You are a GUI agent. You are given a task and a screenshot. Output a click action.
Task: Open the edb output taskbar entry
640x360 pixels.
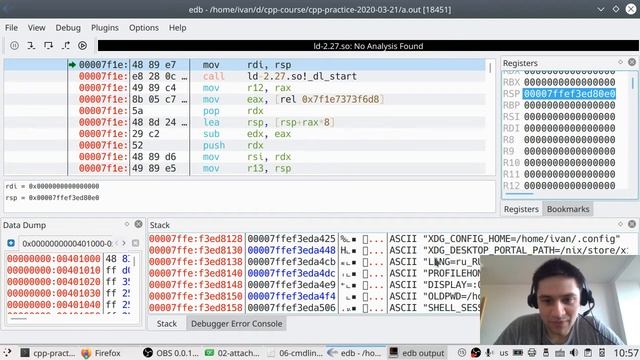tap(417, 353)
